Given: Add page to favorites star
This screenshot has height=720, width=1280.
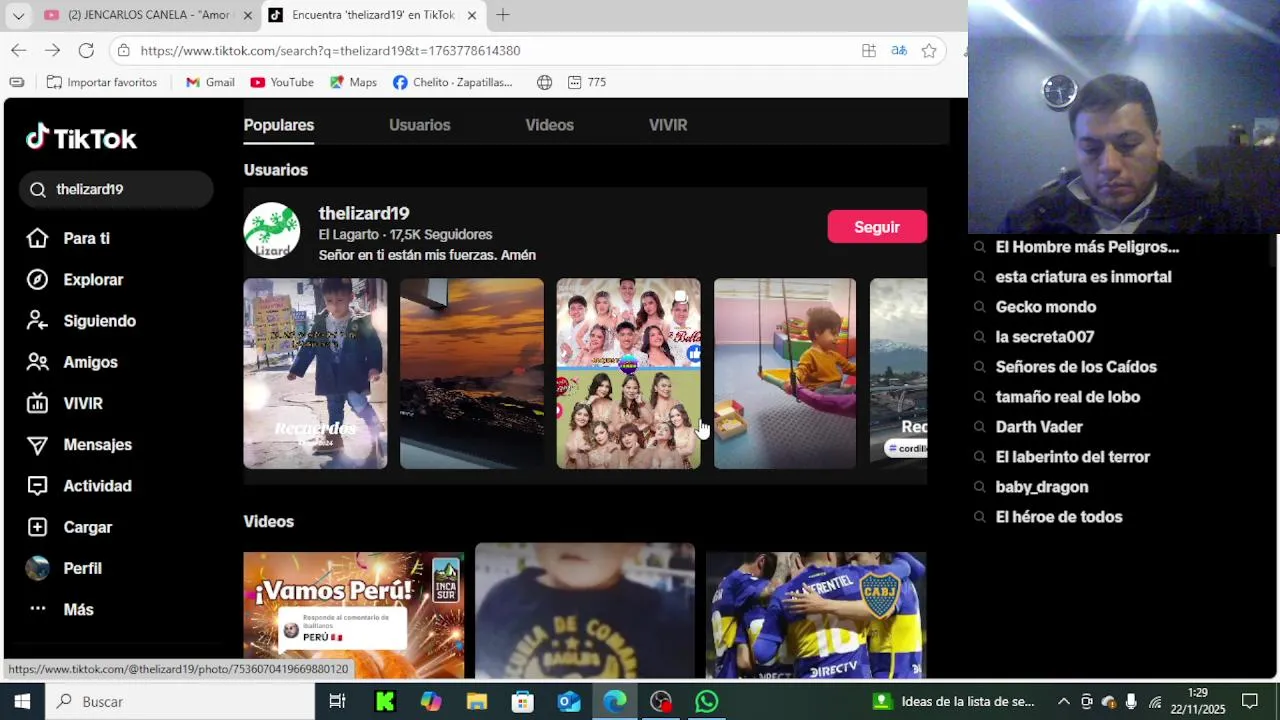Looking at the screenshot, I should click(929, 51).
